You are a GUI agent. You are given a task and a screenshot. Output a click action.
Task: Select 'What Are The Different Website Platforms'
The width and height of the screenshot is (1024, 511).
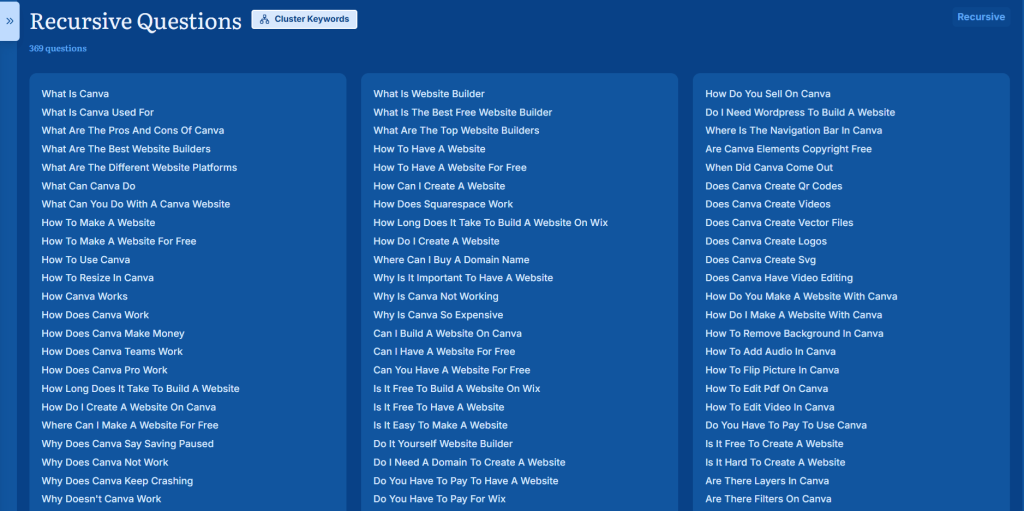[x=139, y=167]
